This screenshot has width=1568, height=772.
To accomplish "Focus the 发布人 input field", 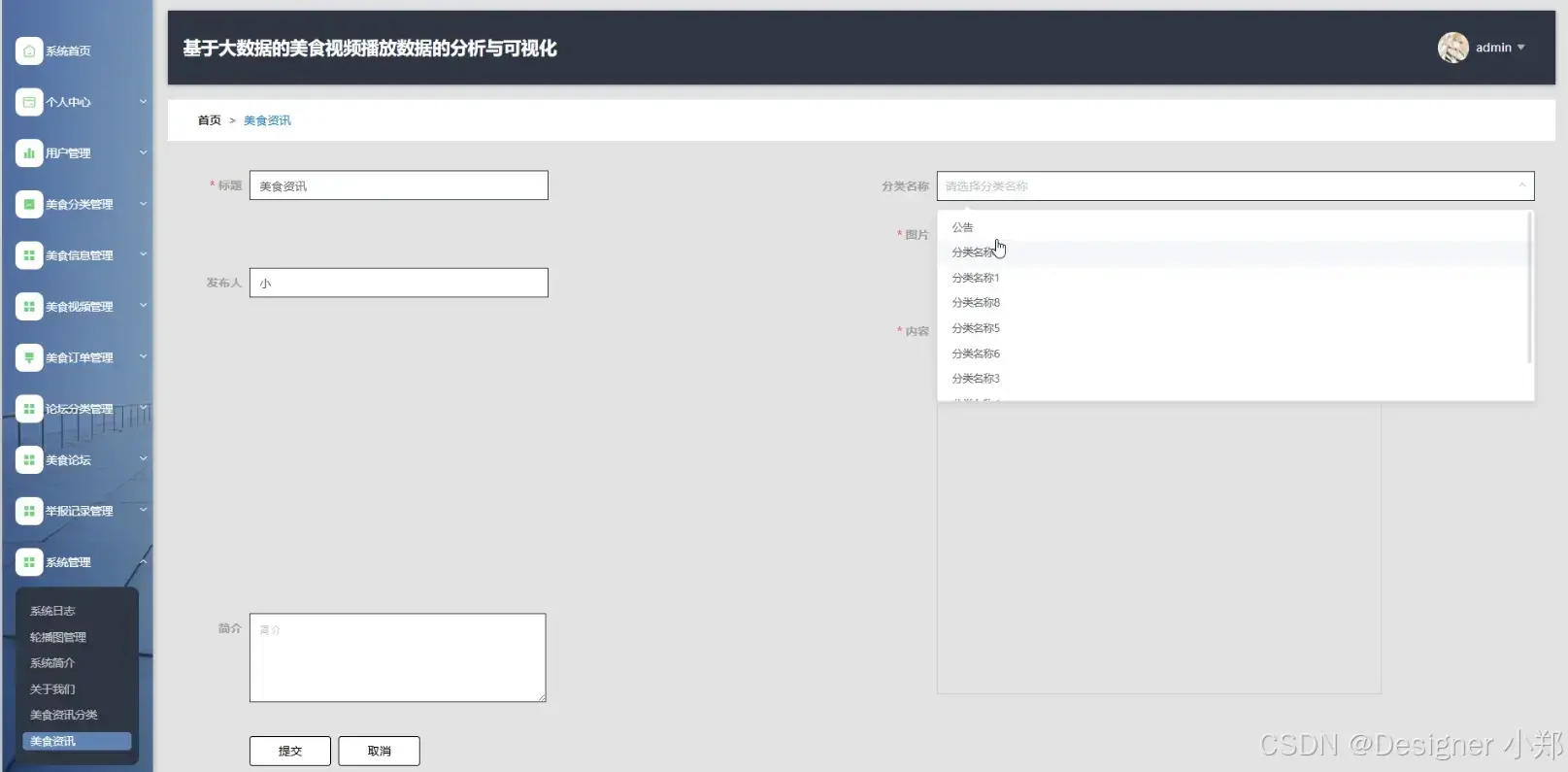I will [x=399, y=283].
